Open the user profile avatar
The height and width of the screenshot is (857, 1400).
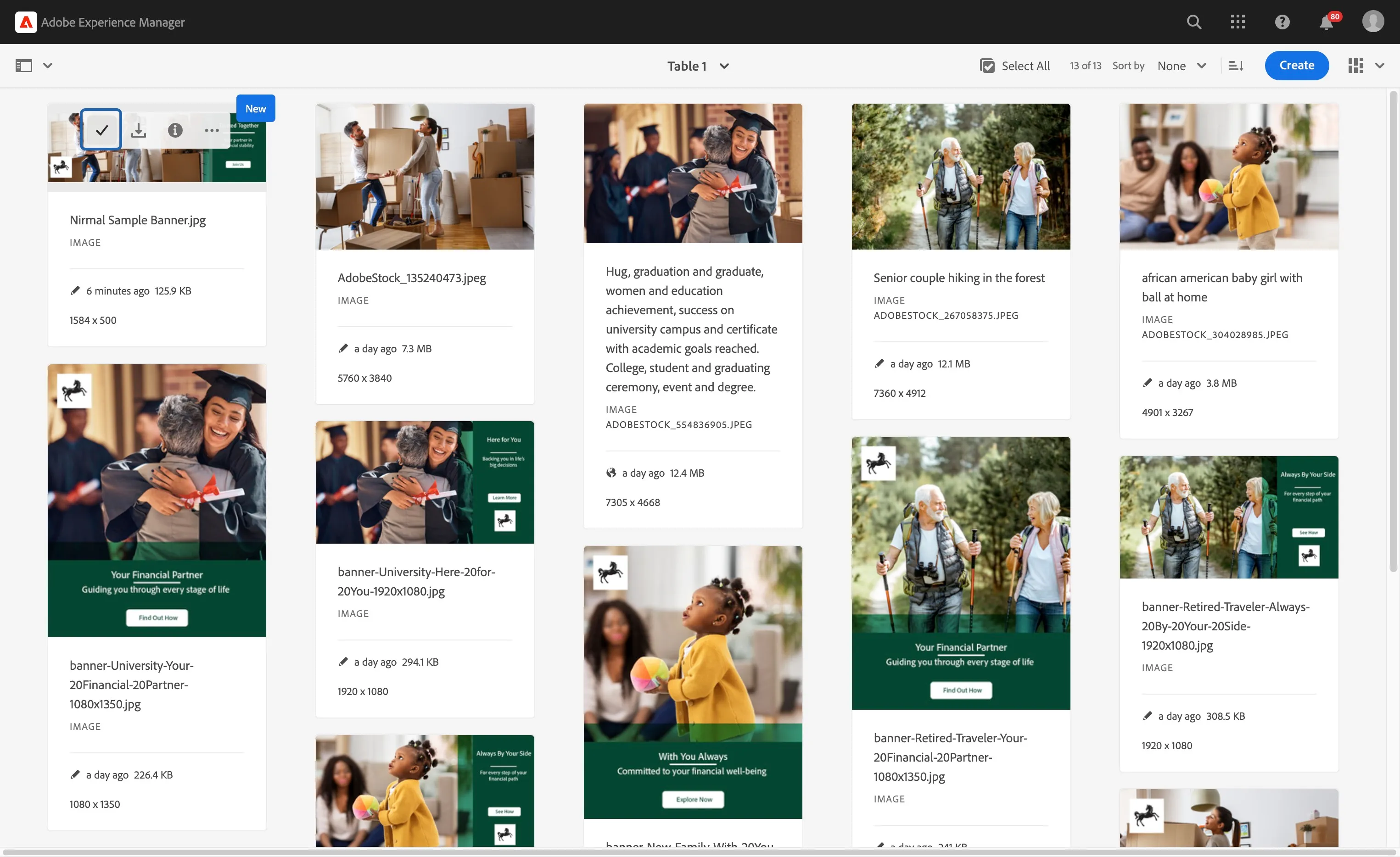pos(1373,22)
